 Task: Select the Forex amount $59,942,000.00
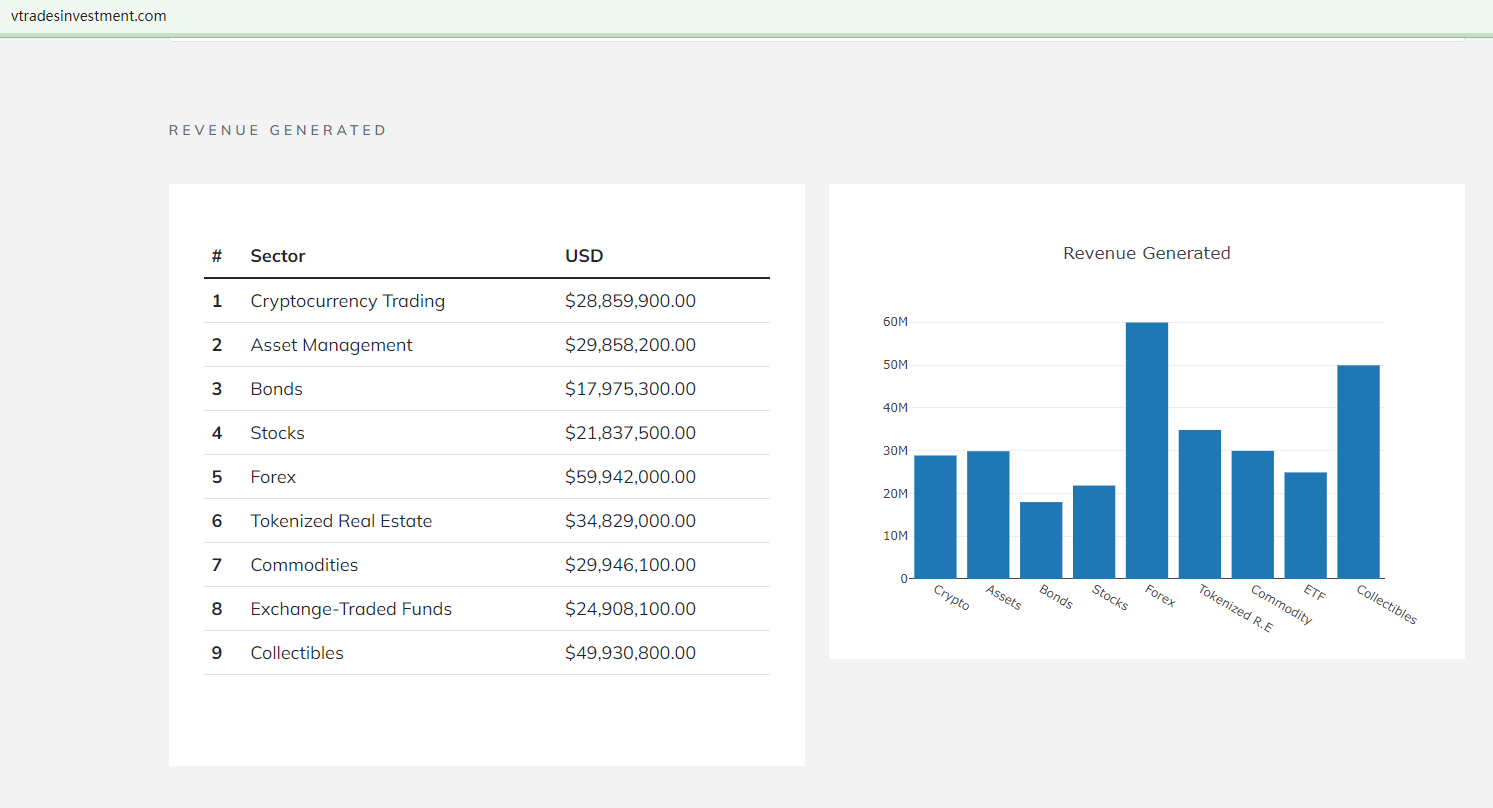(630, 477)
